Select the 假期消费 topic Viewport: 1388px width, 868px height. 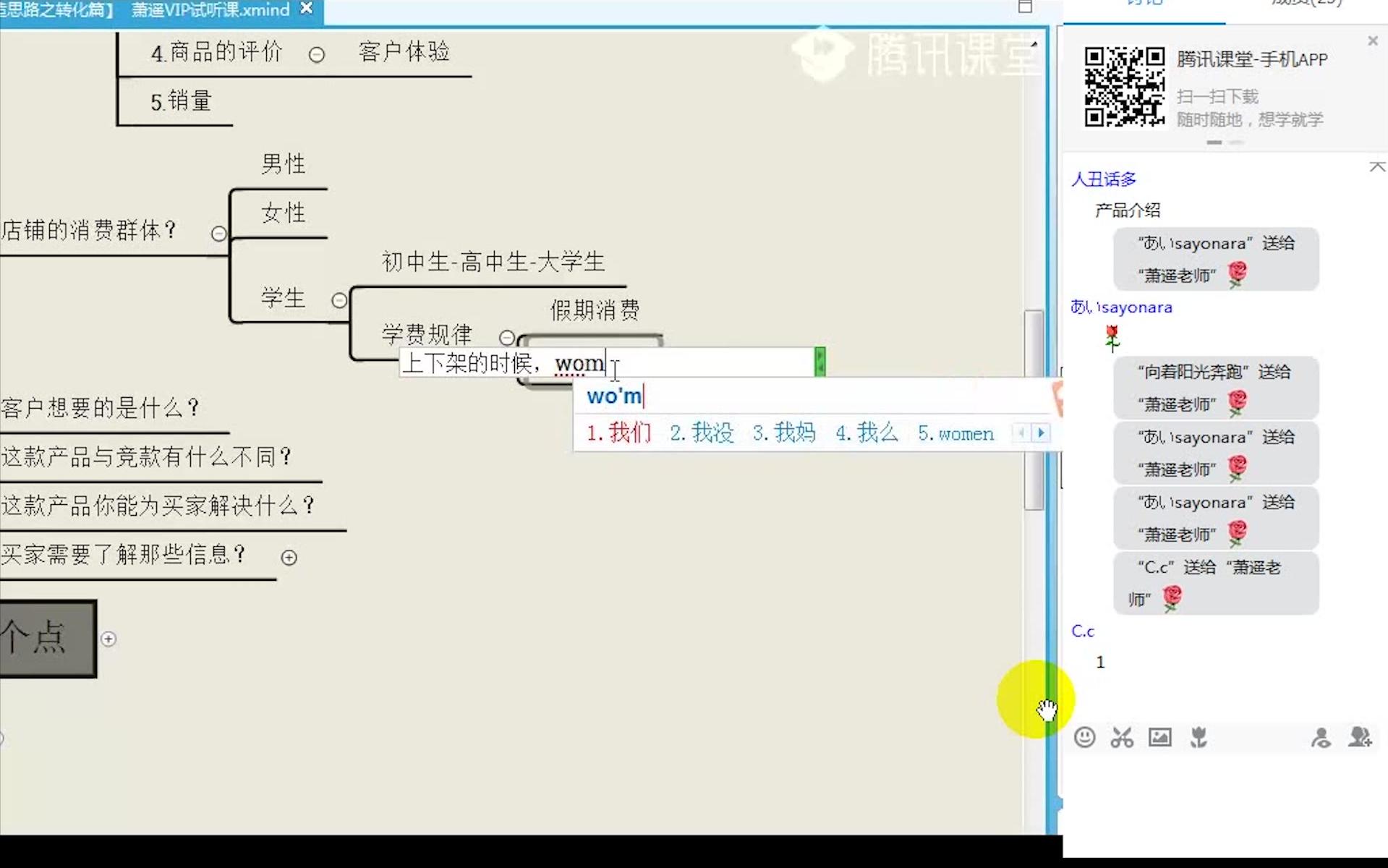click(595, 310)
